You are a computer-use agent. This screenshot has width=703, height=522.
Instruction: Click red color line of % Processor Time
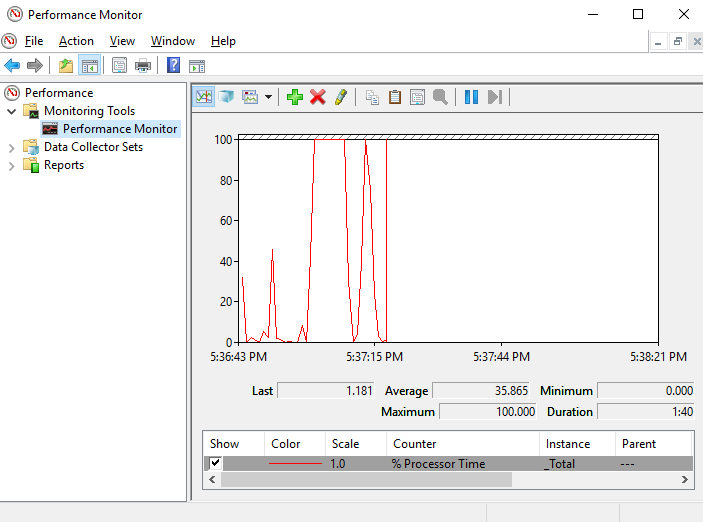point(295,463)
